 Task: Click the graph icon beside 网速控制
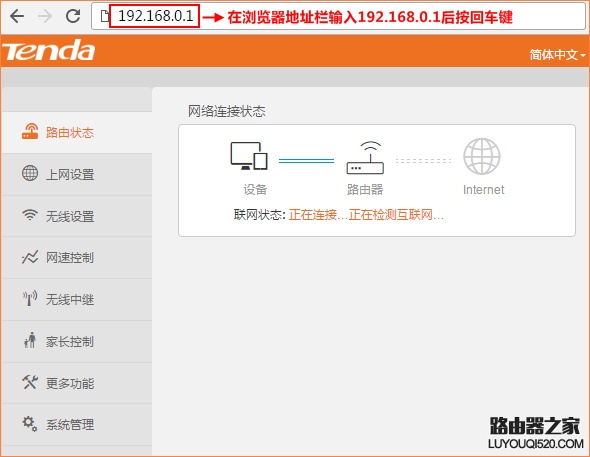pyautogui.click(x=30, y=257)
